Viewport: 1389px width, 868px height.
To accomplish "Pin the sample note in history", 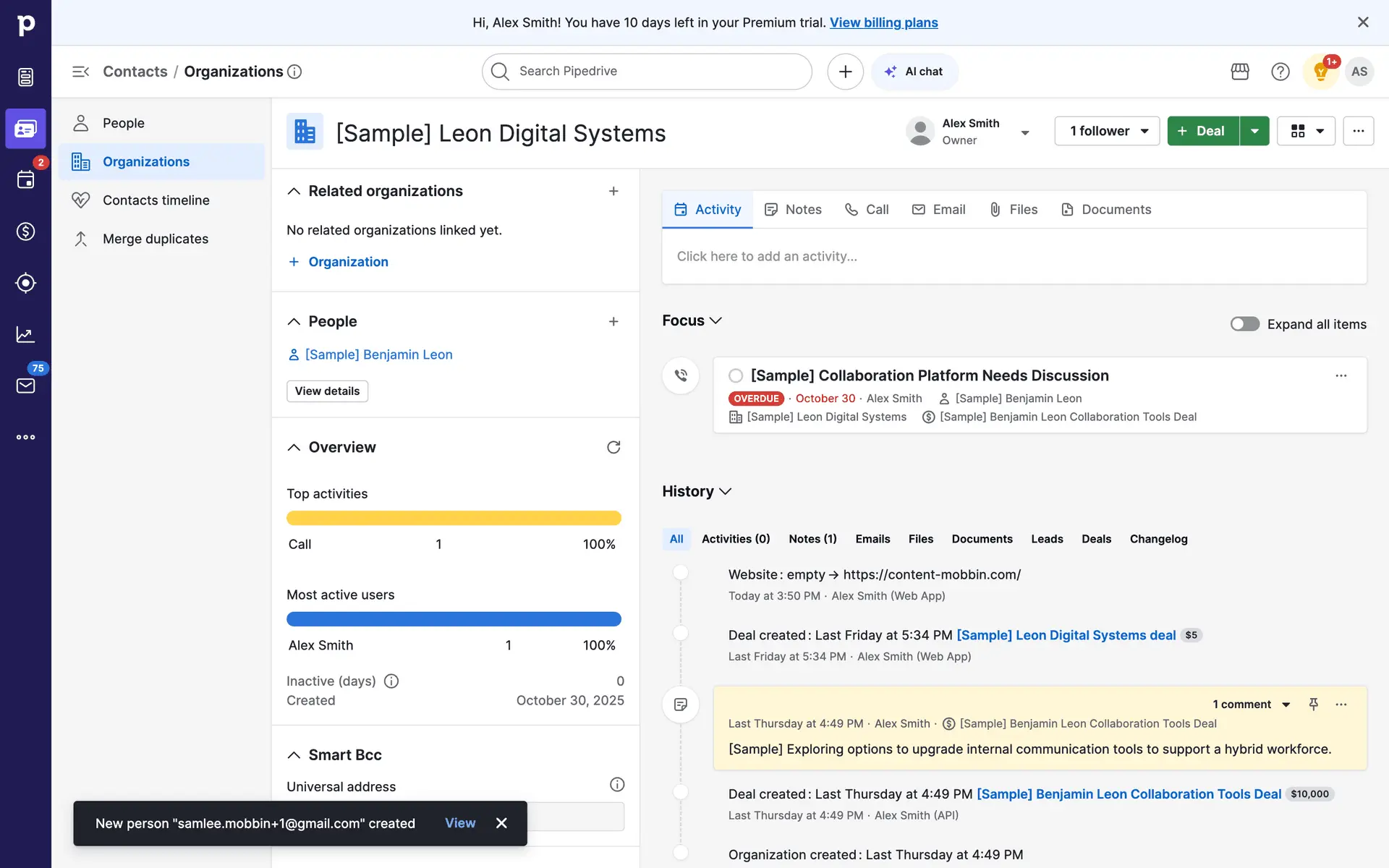I will (1314, 704).
